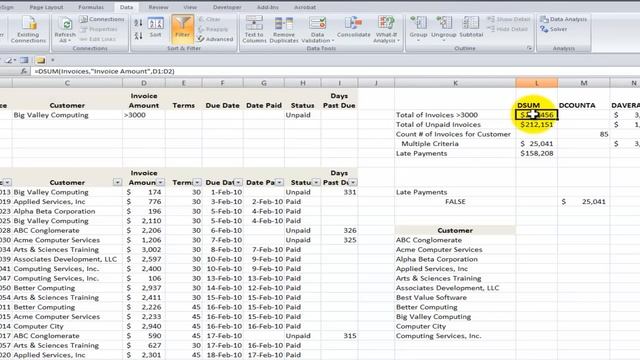The width and height of the screenshot is (640, 360).
Task: Click Hide Detail in Outline group
Action: (507, 29)
